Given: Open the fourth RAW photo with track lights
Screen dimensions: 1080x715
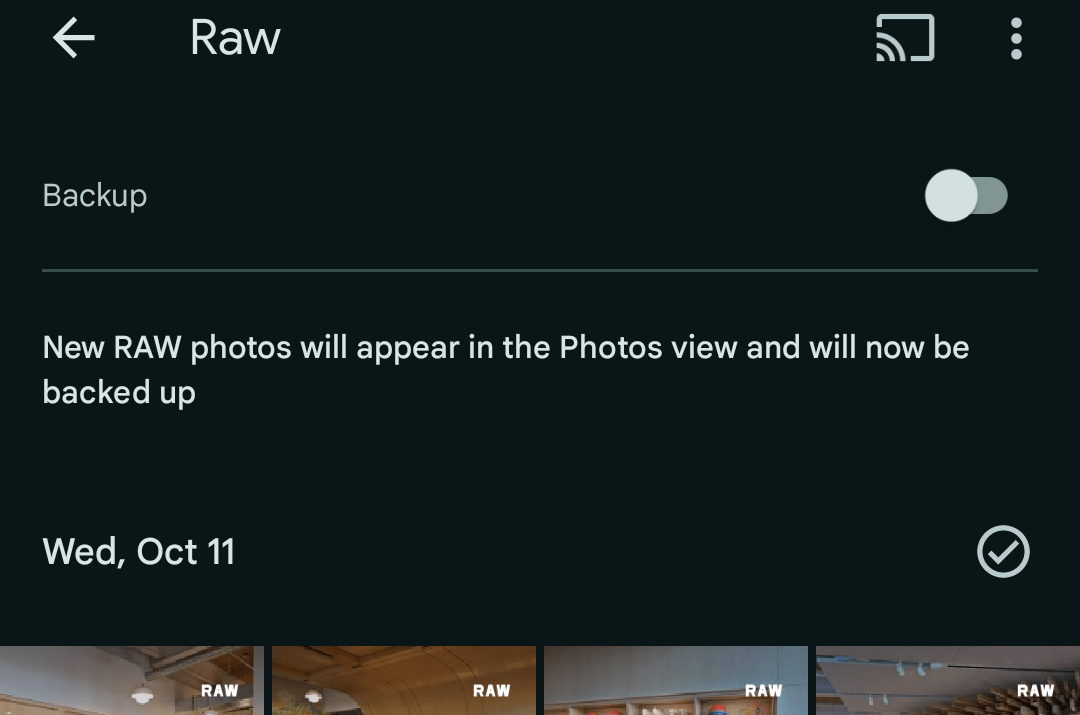Looking at the screenshot, I should [x=948, y=681].
